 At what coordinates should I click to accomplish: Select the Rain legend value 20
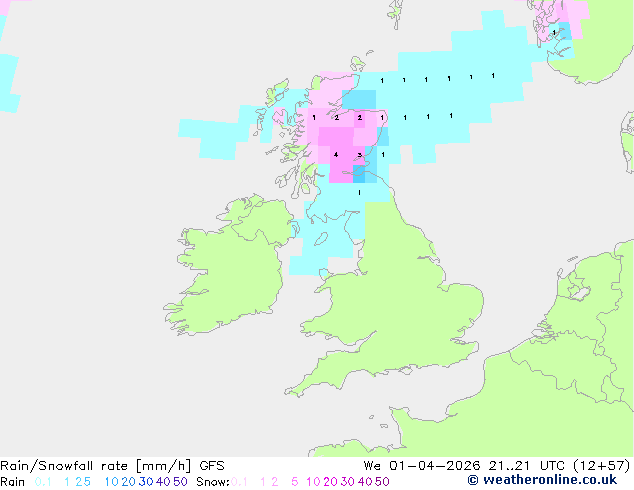coord(128,482)
